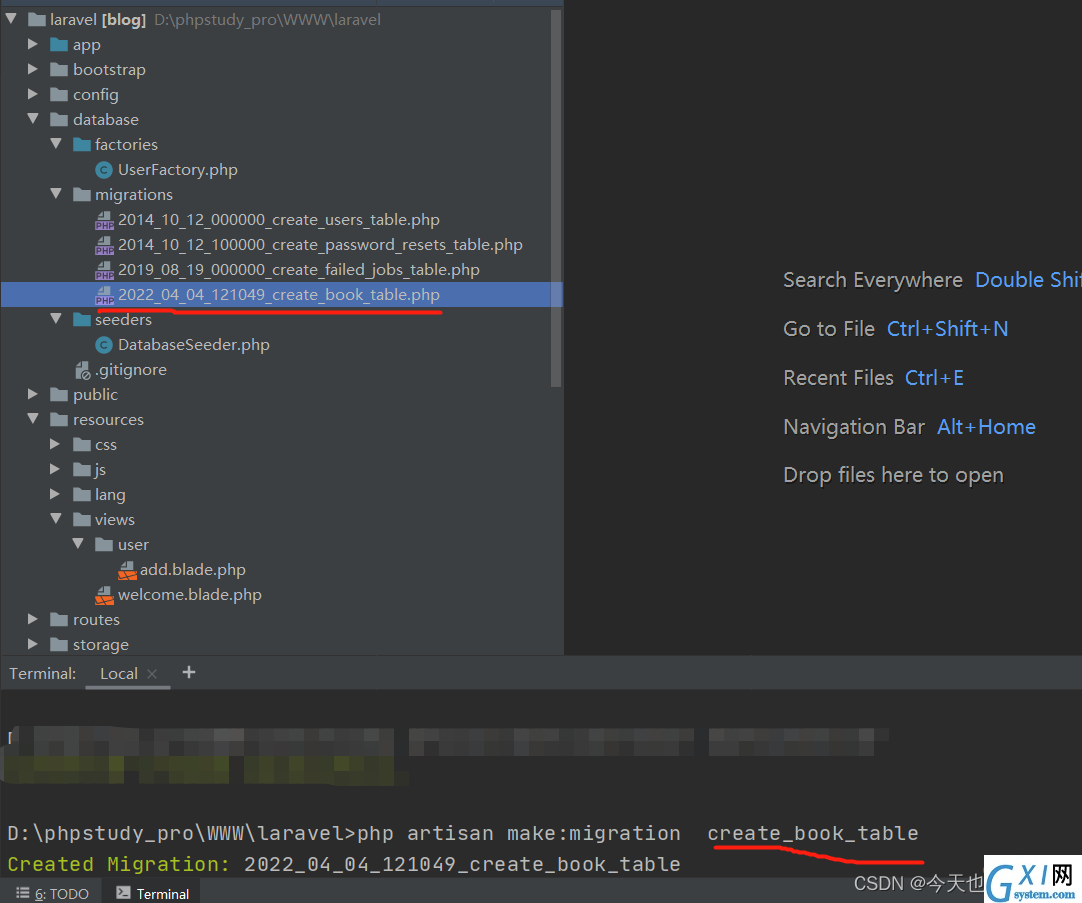The width and height of the screenshot is (1082, 903).
Task: Select 2022_04_04_121049_create_book_table.php file
Action: [279, 295]
